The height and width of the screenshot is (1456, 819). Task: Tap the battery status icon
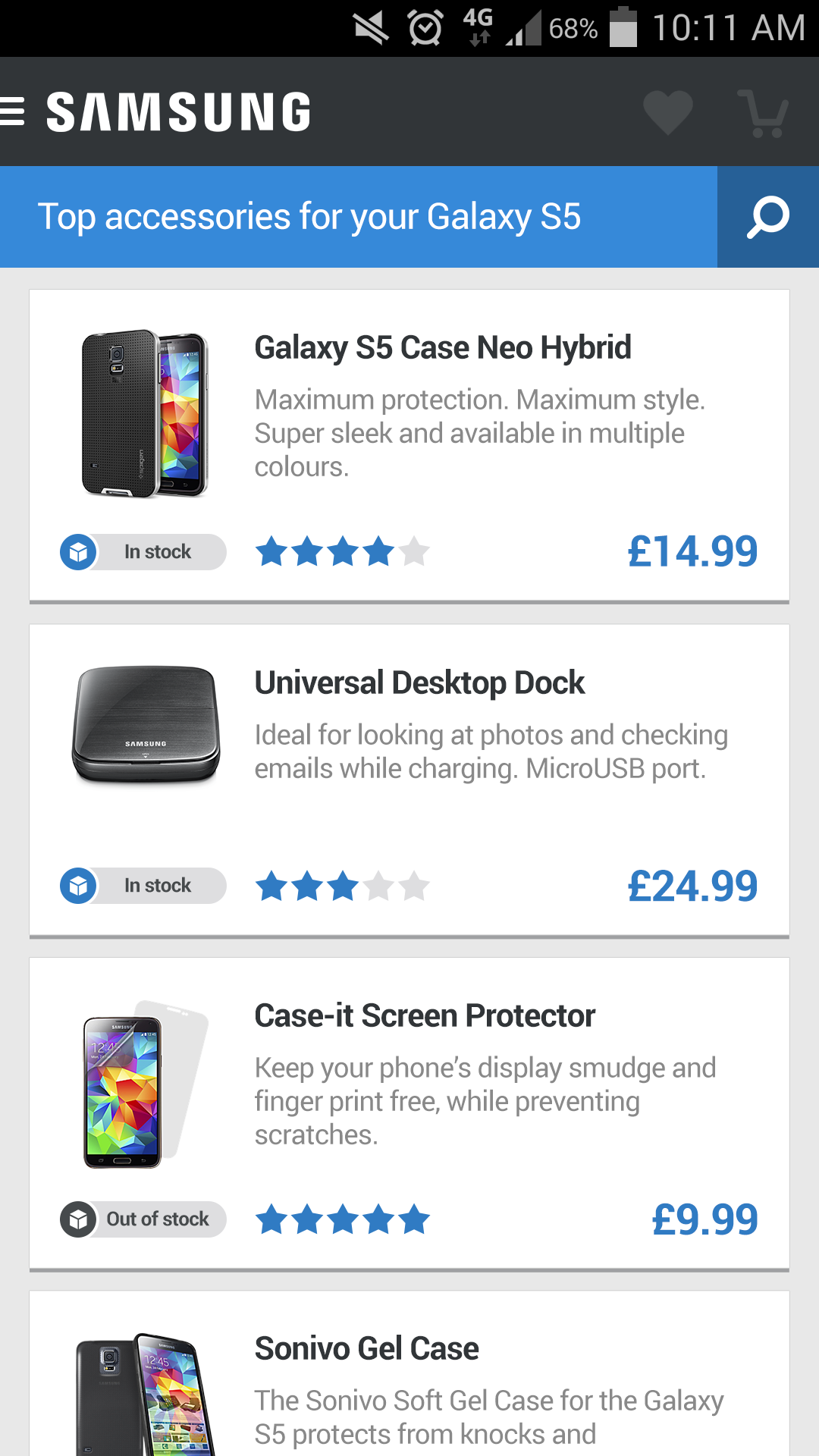623,27
